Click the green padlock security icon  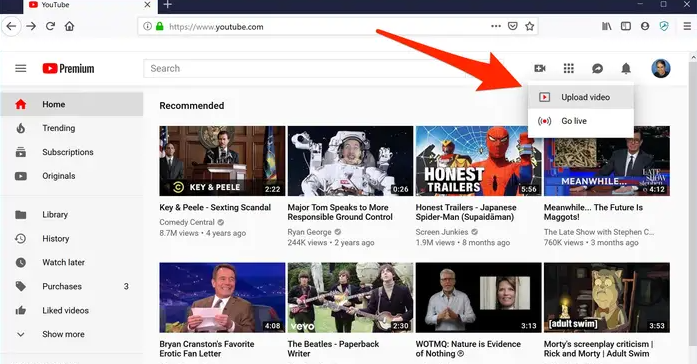click(x=160, y=27)
